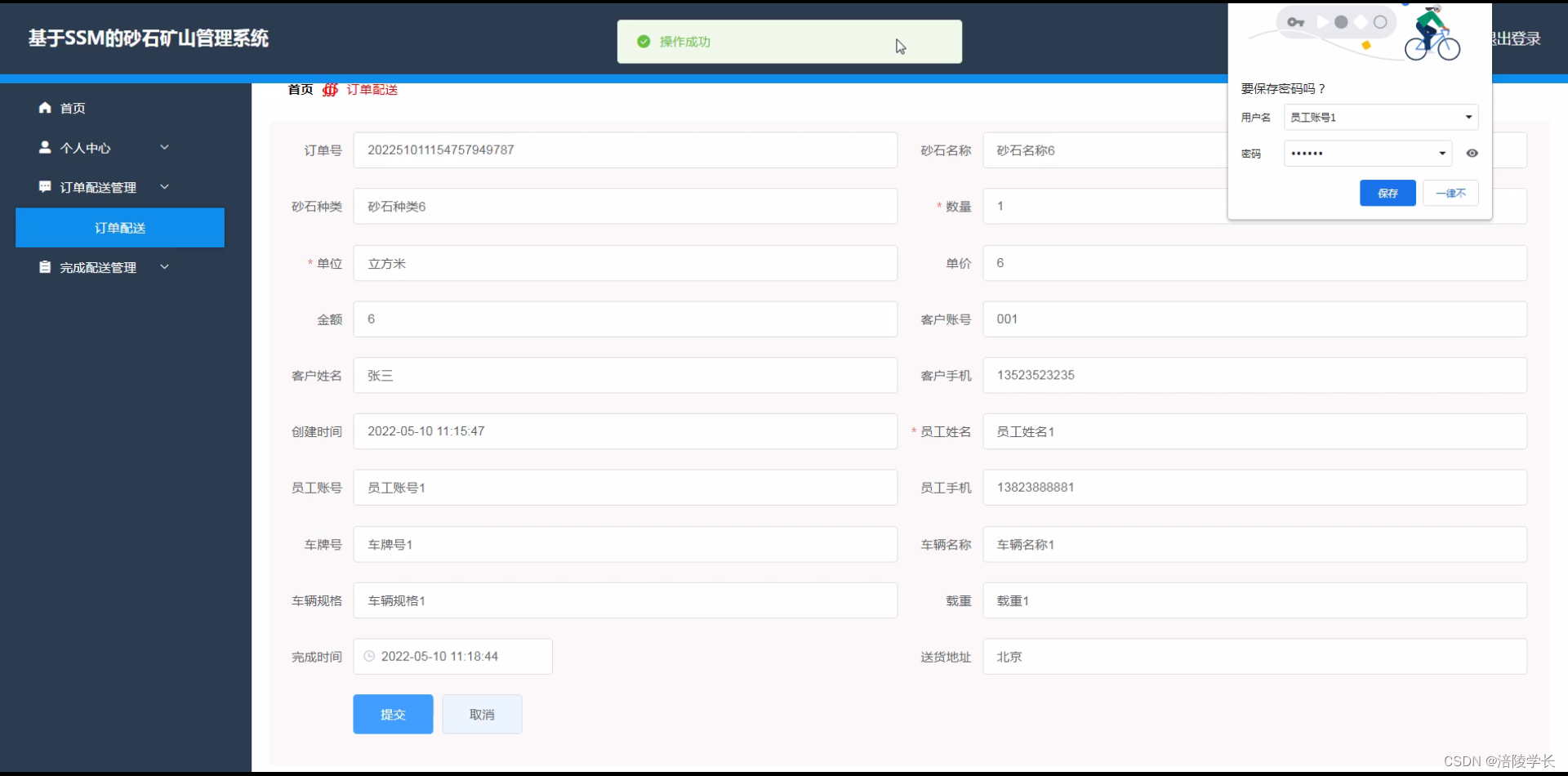Image resolution: width=1568 pixels, height=776 pixels.
Task: Select the 订单配送 sidebar menu item
Action: pos(119,228)
